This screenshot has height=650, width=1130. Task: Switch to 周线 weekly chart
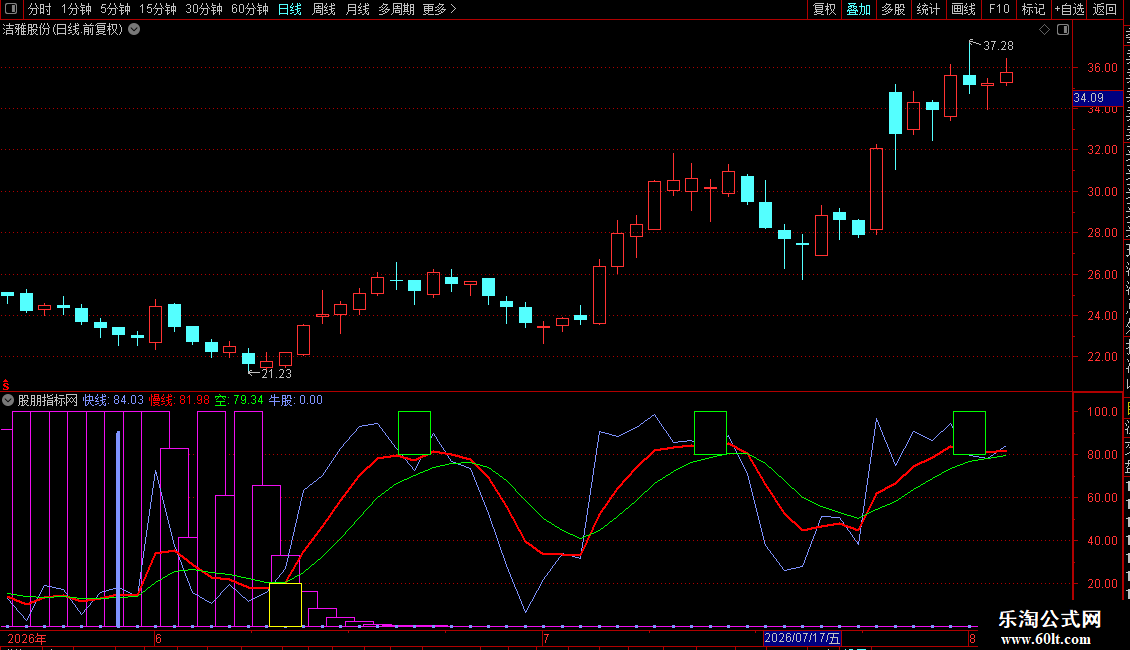click(324, 9)
